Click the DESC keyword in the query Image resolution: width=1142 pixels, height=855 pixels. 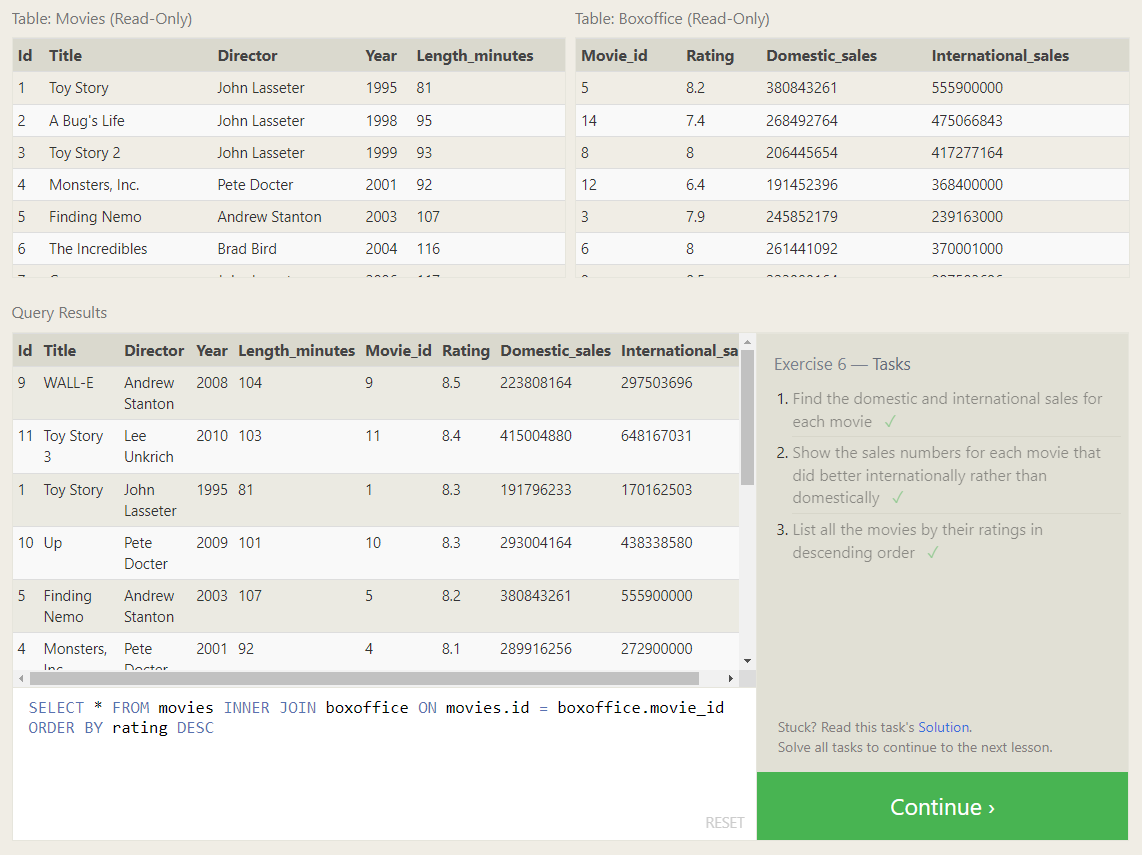click(195, 728)
